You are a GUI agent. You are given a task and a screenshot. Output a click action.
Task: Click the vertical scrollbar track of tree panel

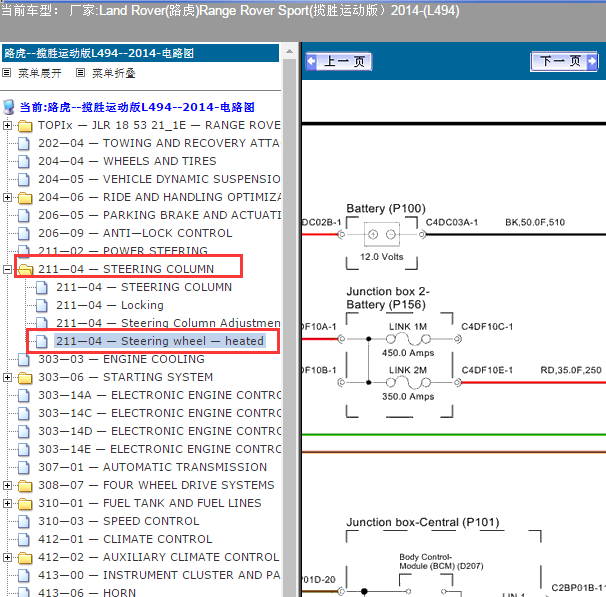point(289,328)
